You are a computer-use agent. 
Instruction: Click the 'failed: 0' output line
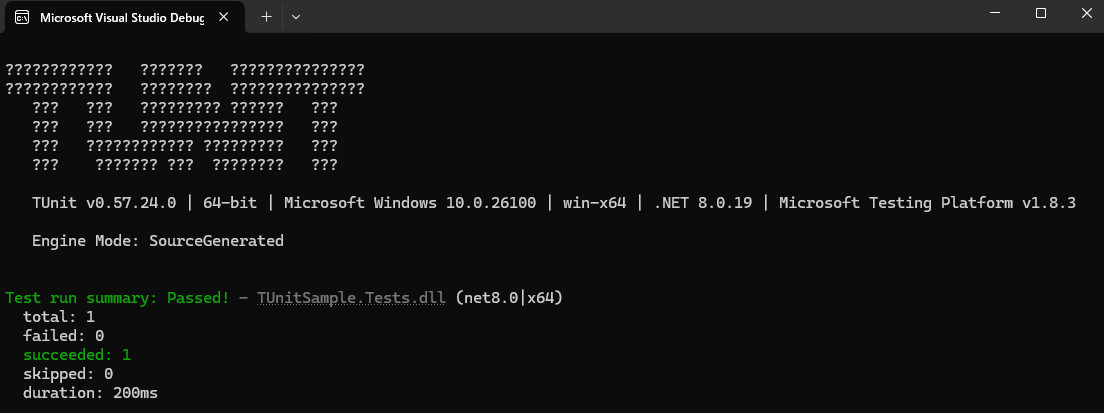[x=63, y=336]
